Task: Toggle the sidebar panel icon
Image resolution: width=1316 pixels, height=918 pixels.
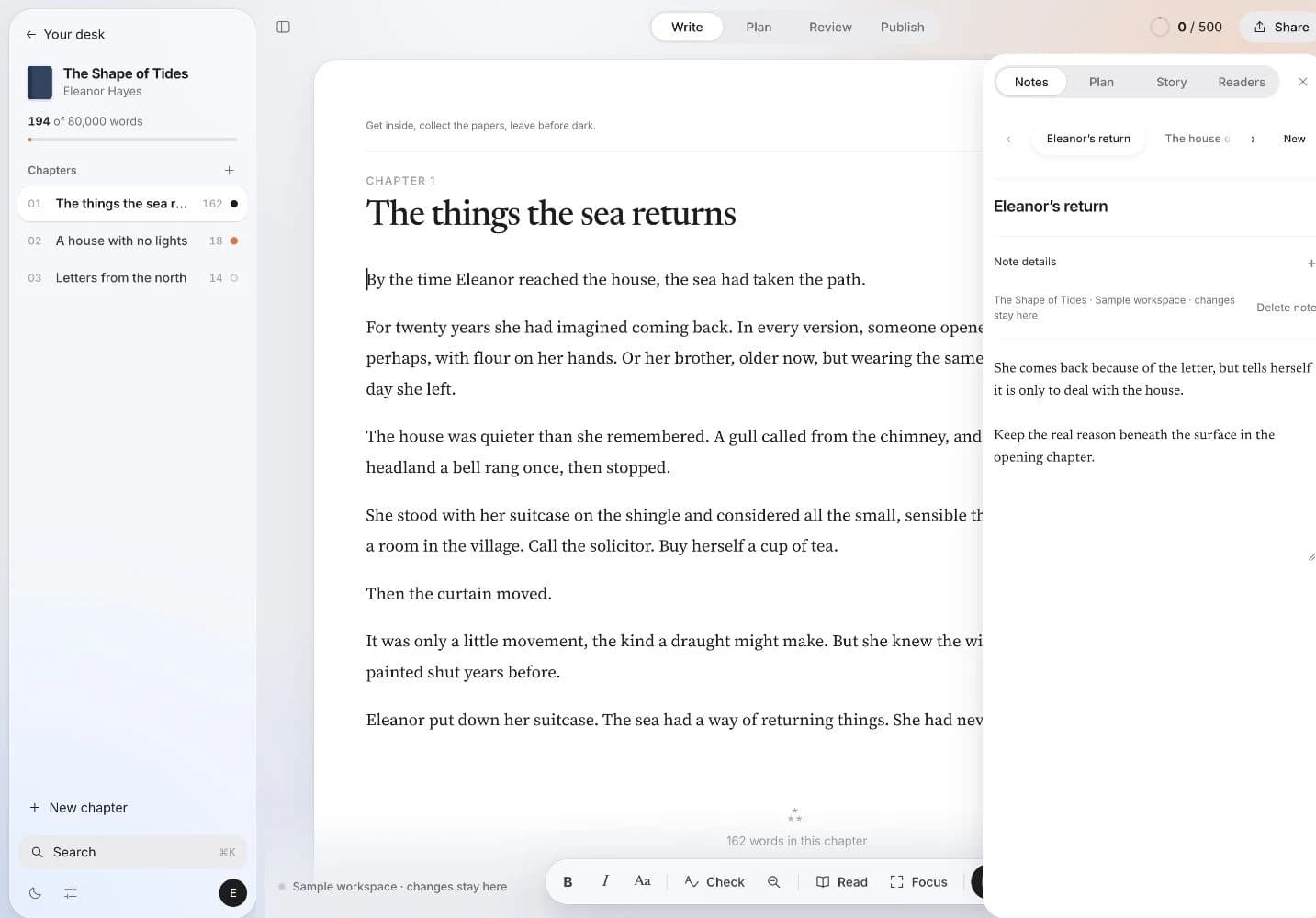Action: click(x=283, y=28)
